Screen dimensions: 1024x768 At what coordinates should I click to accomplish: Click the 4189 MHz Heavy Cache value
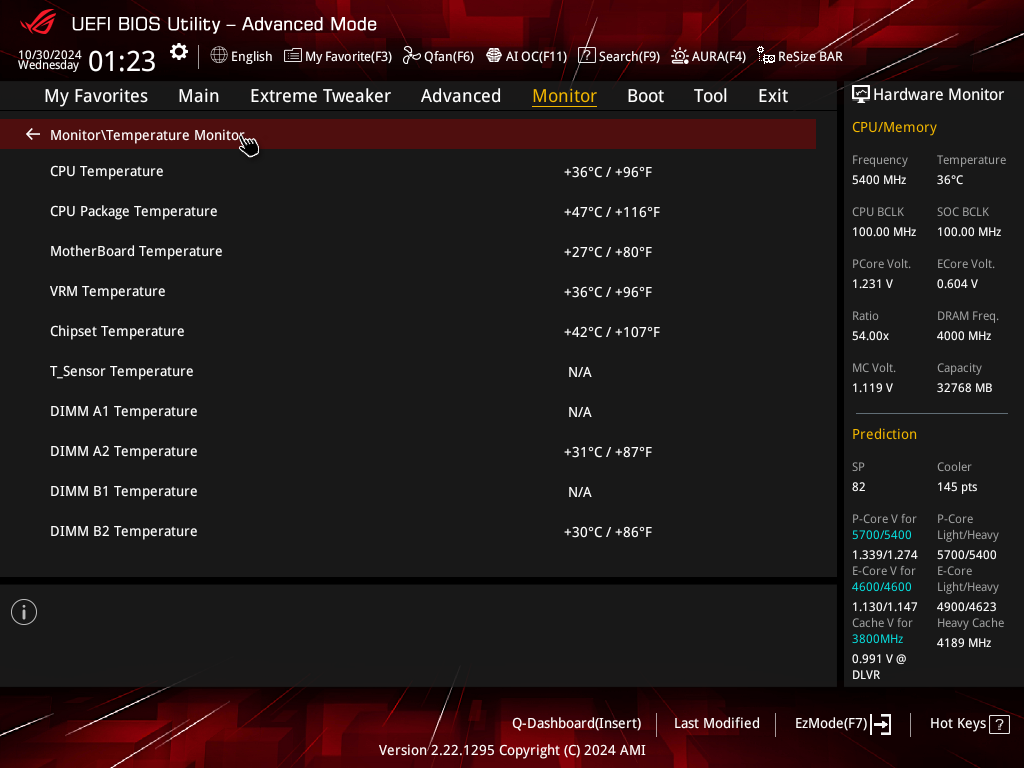tap(964, 643)
